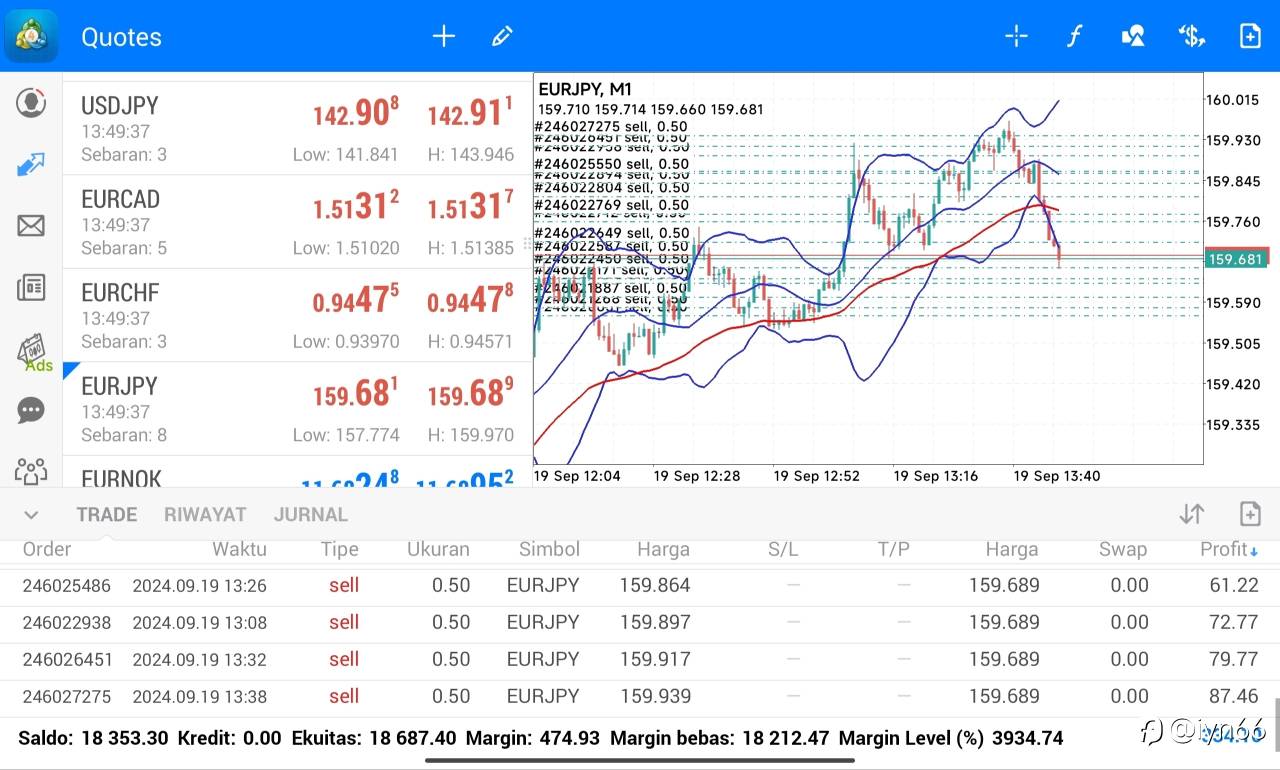The height and width of the screenshot is (770, 1280).
Task: Click open price 159.864
Action: [x=655, y=585]
